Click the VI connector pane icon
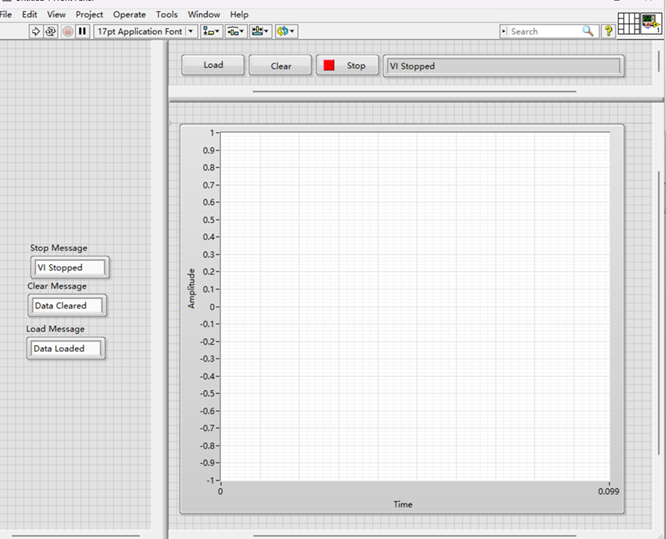The image size is (666, 539). pos(630,25)
